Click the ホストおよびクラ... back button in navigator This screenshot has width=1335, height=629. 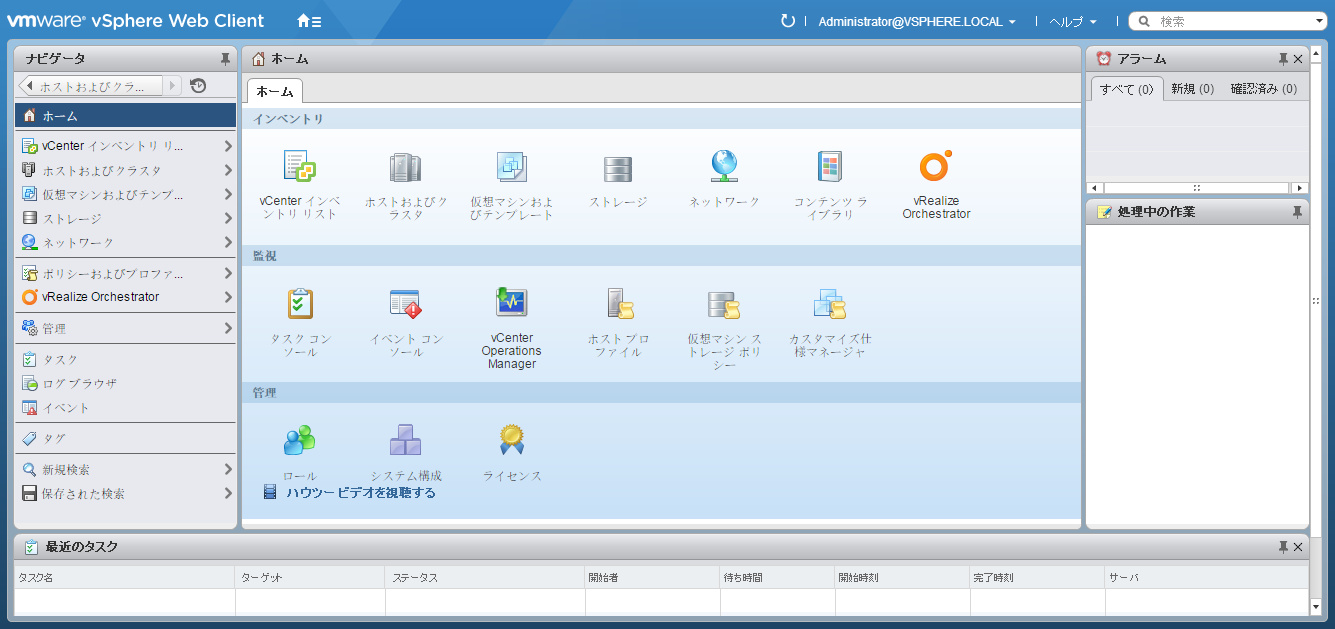(x=91, y=86)
